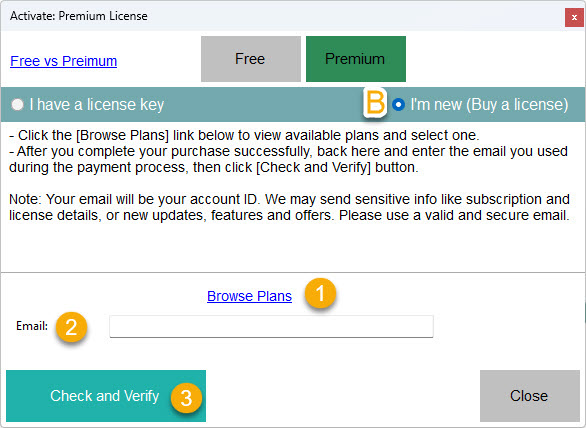Viewport: 586px width, 428px height.
Task: Click the orange number 2 badge
Action: click(71, 327)
